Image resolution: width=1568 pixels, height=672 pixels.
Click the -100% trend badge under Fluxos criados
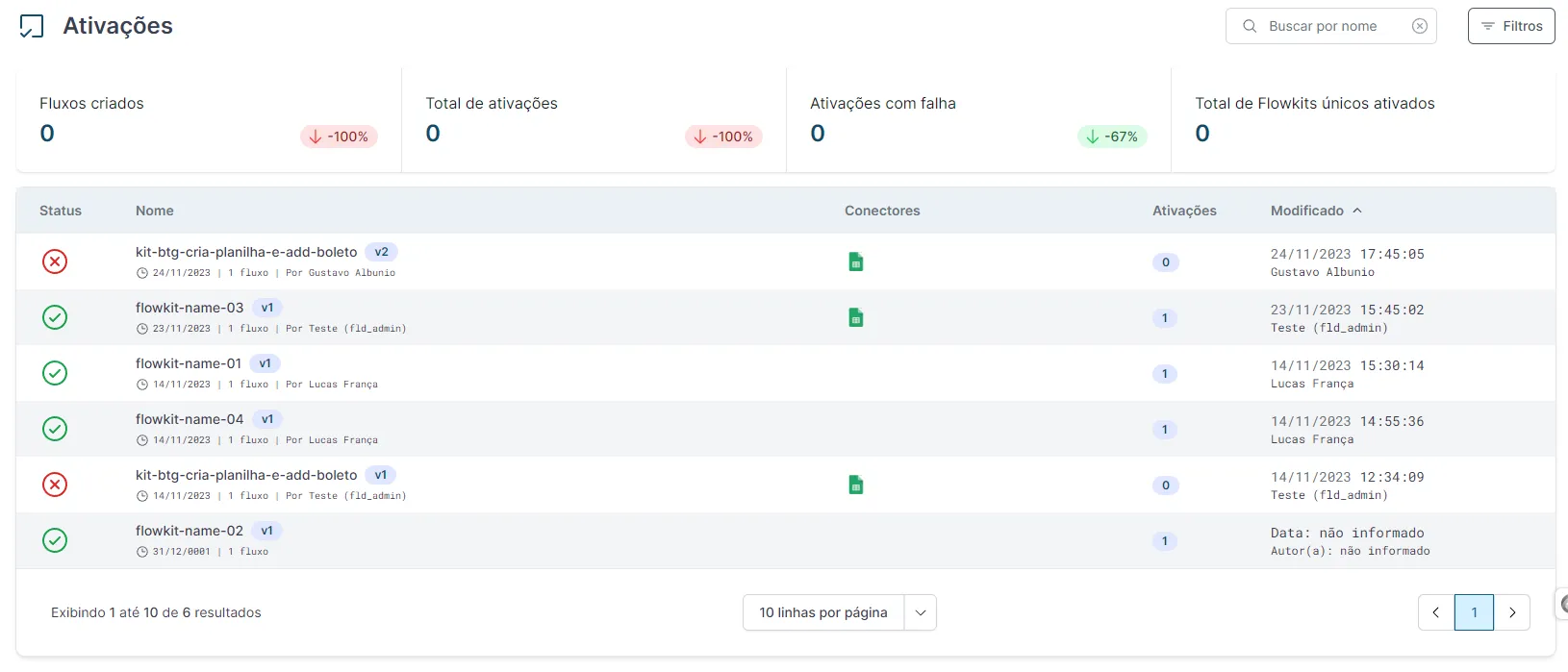coord(339,137)
